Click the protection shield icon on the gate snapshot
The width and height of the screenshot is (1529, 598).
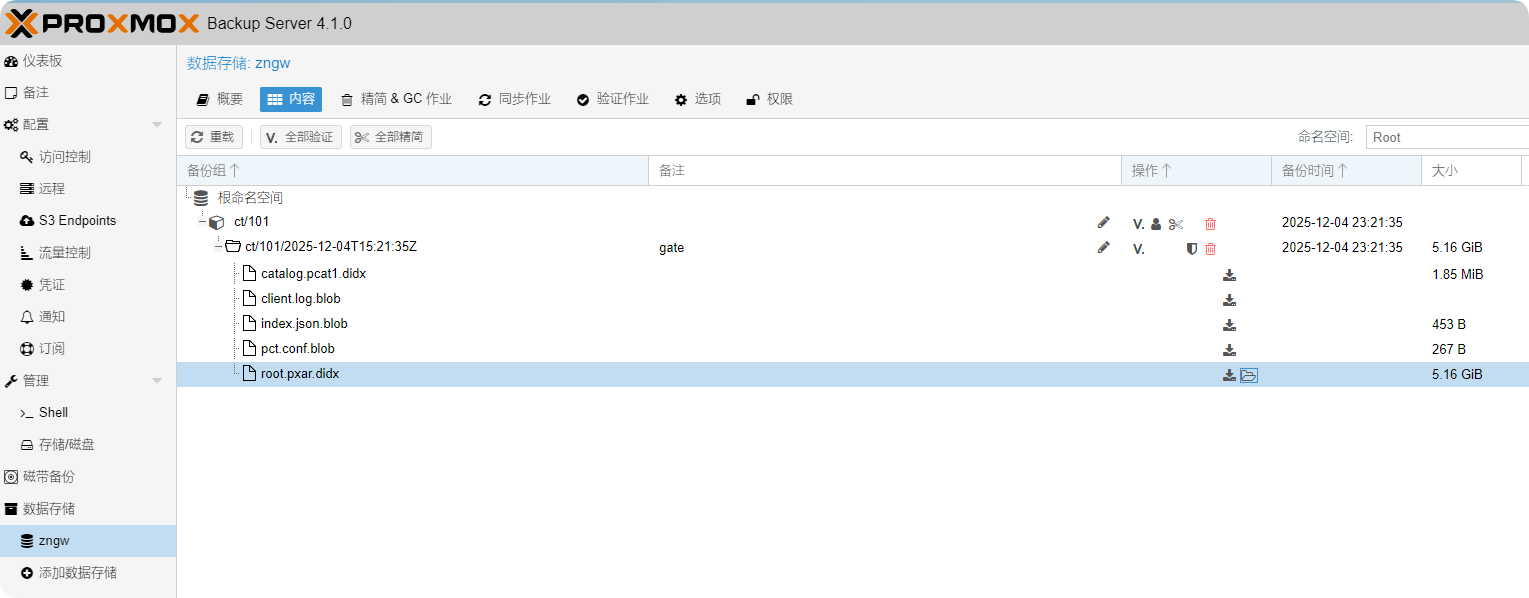pyautogui.click(x=1191, y=249)
